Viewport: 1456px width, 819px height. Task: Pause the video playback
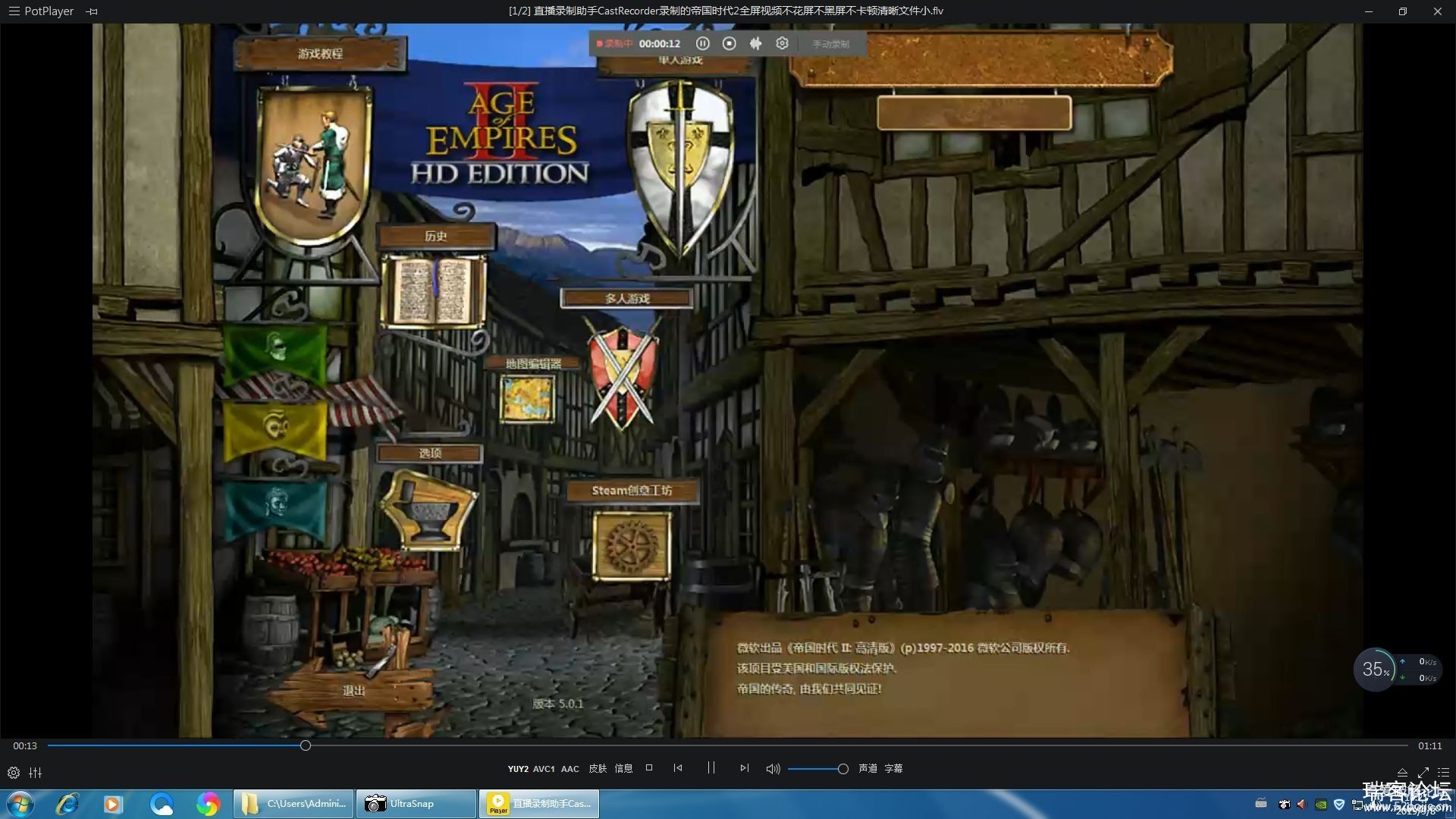711,768
